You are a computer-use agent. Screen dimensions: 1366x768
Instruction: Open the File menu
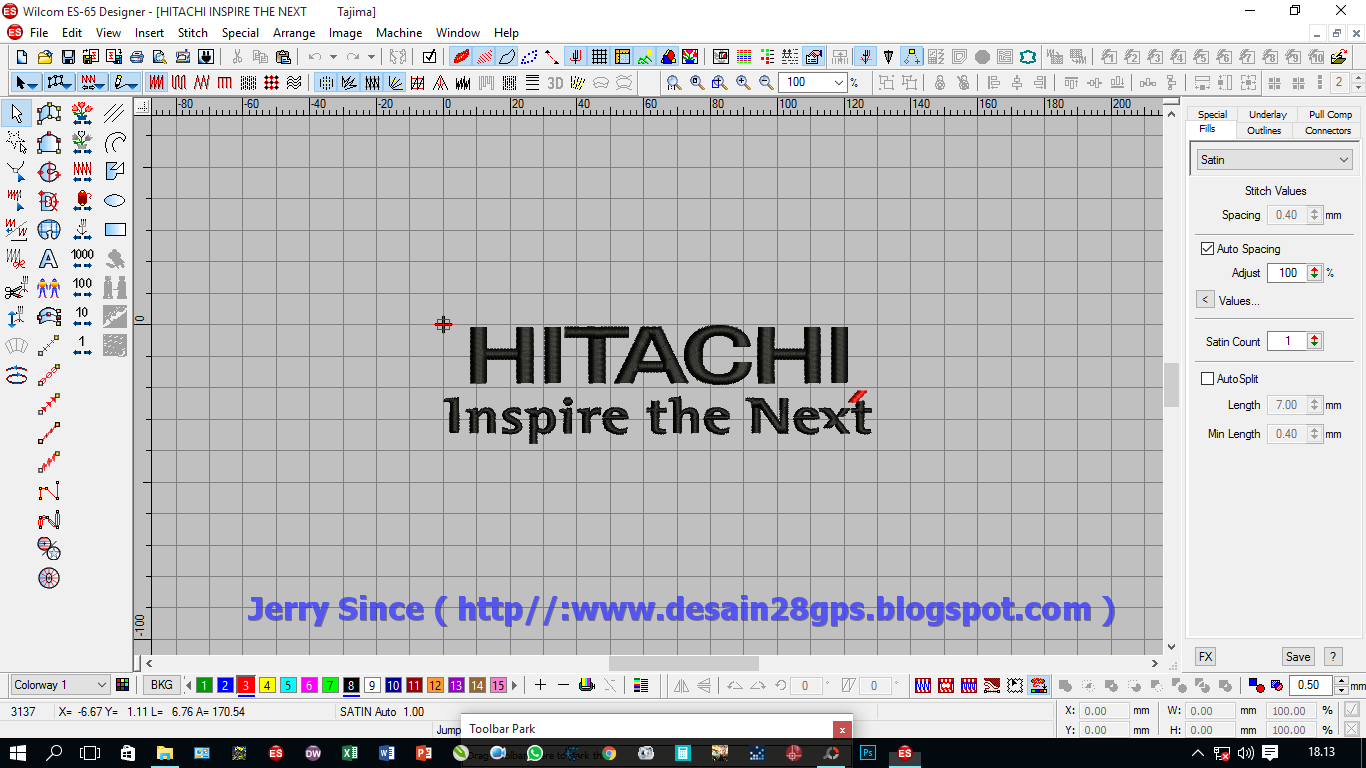39,32
